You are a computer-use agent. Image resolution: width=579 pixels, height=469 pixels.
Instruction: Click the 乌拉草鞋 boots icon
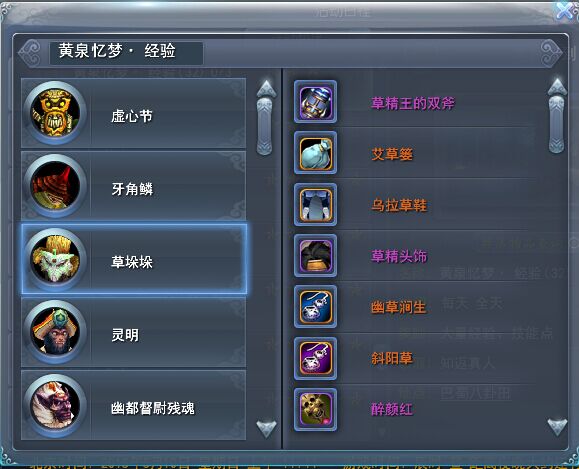315,204
